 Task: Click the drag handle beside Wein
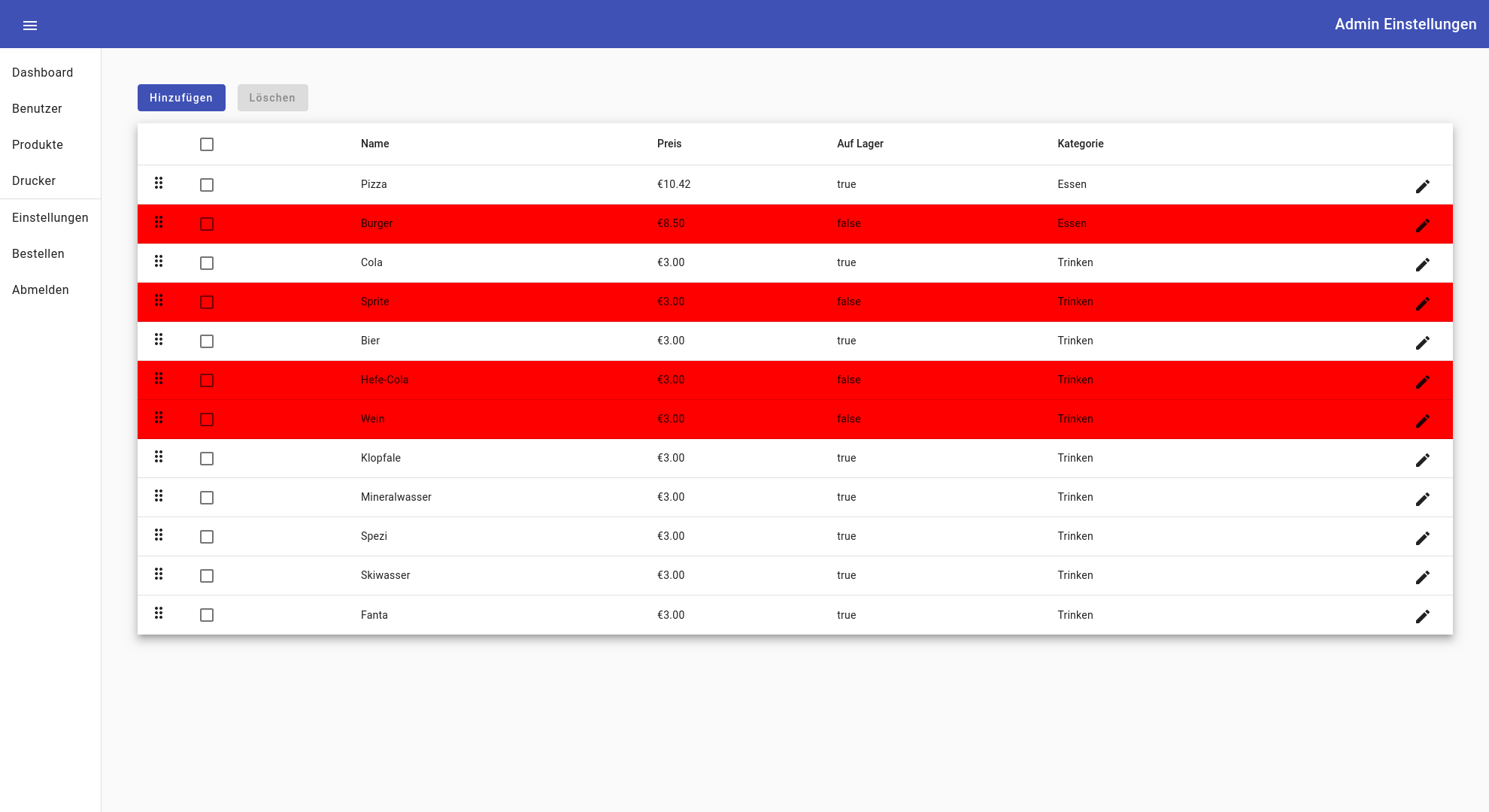[x=159, y=417]
